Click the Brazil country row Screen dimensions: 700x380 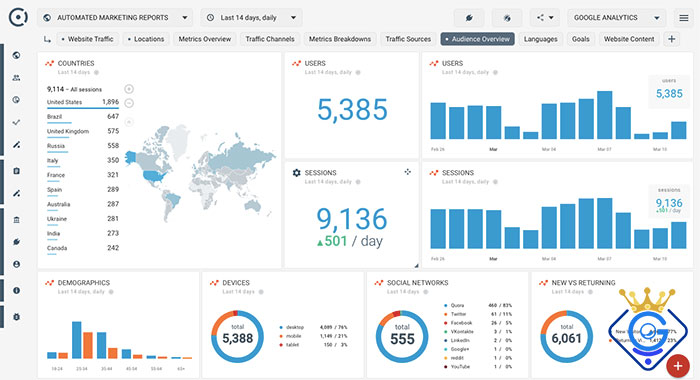83,117
